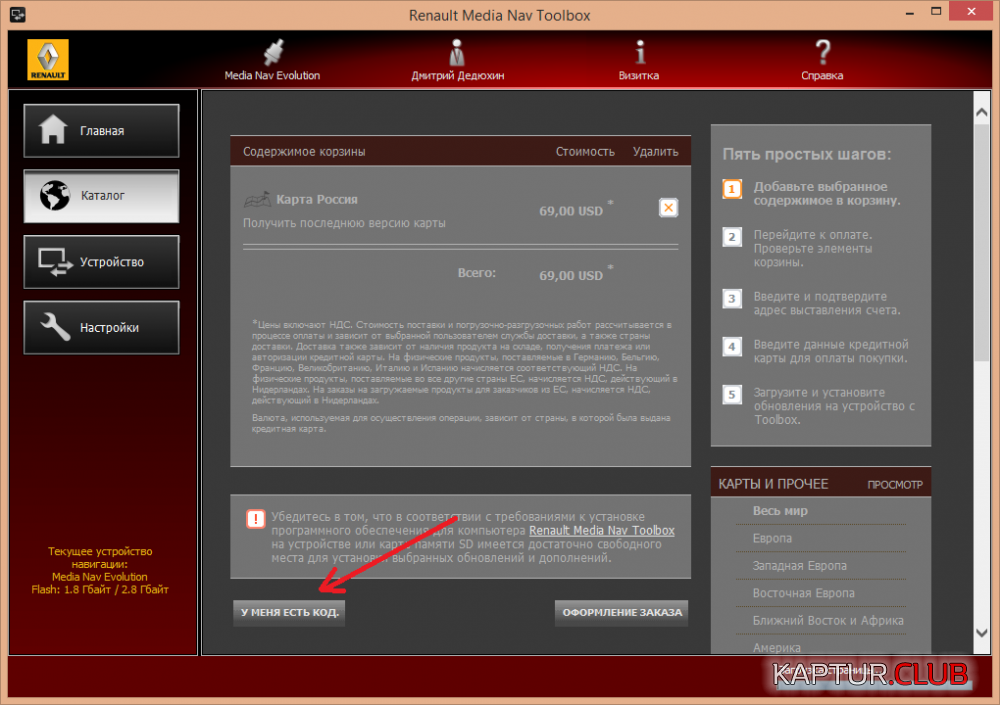1000x705 pixels.
Task: Close the Renault Media Nav Toolbox window
Action: click(x=971, y=11)
